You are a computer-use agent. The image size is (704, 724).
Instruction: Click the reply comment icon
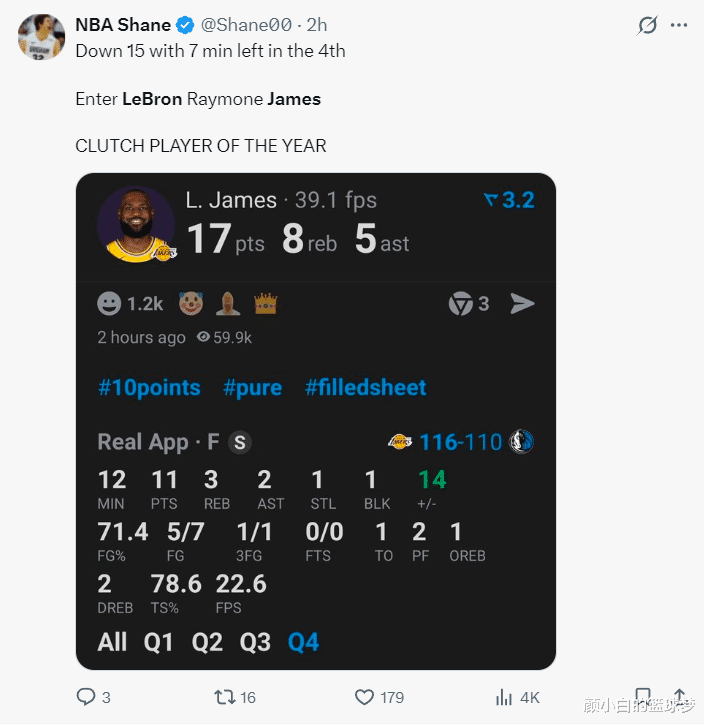point(87,697)
